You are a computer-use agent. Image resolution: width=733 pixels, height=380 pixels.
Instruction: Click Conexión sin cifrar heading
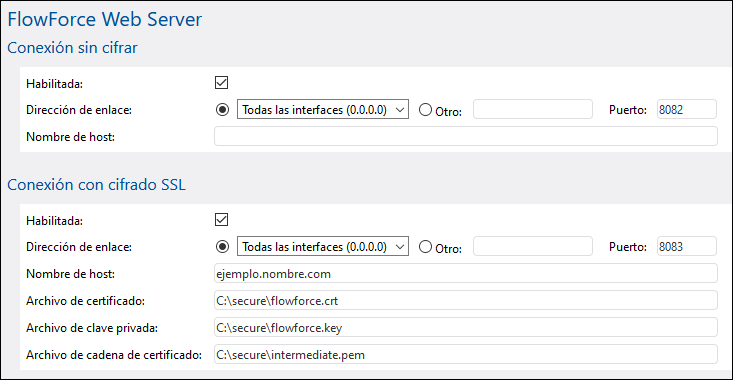click(x=72, y=48)
